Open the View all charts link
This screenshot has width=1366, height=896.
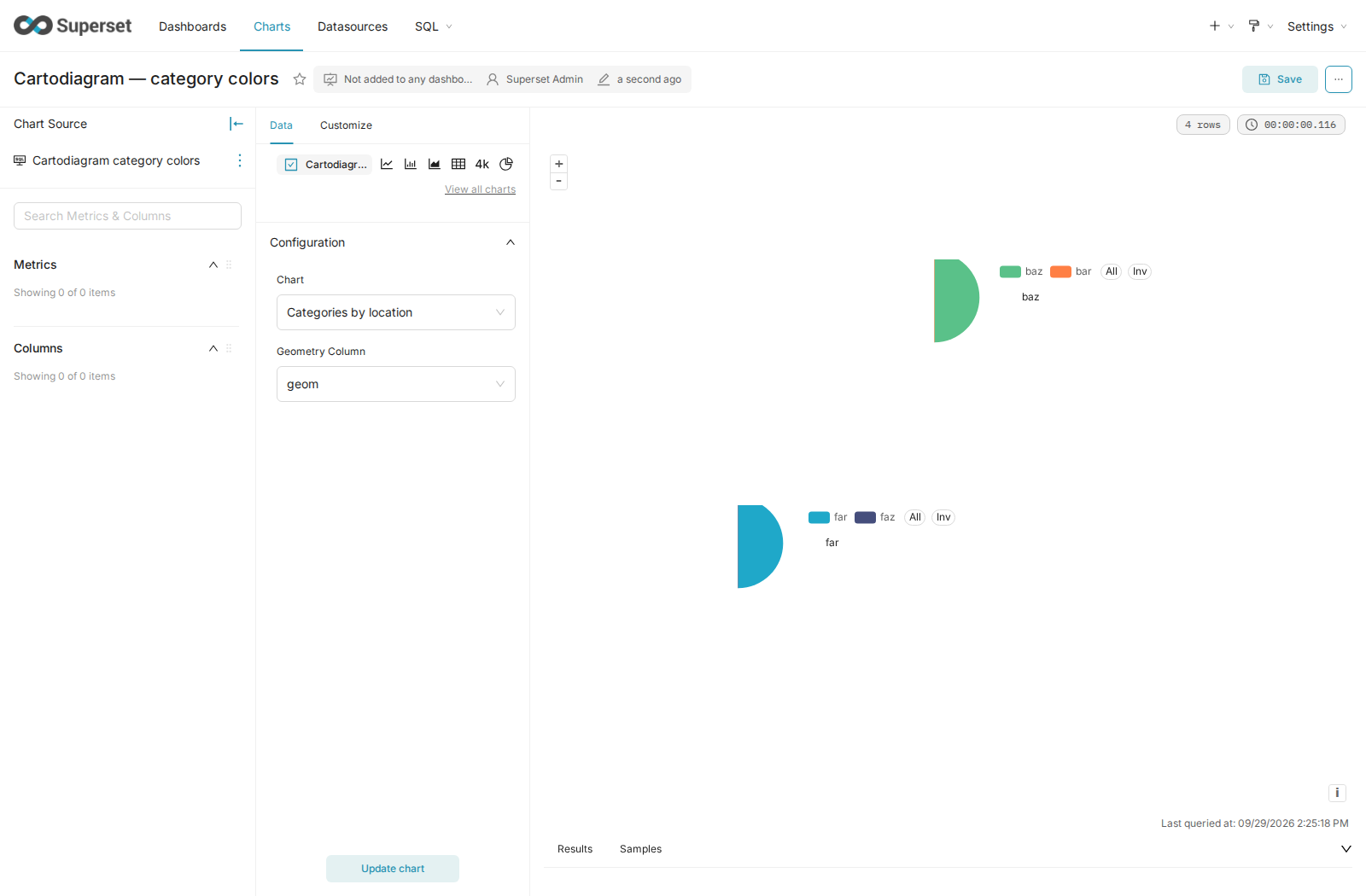pyautogui.click(x=480, y=189)
